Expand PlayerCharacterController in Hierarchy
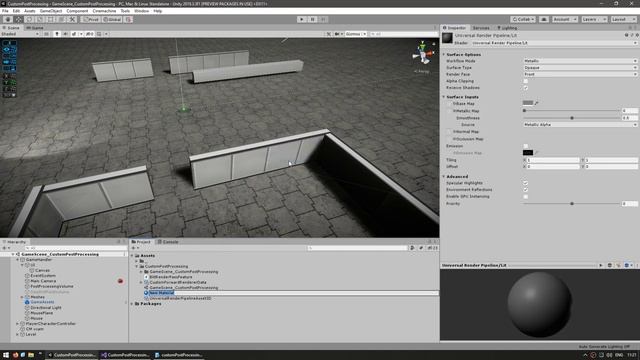Viewport: 640px width, 360px height. coord(18,324)
